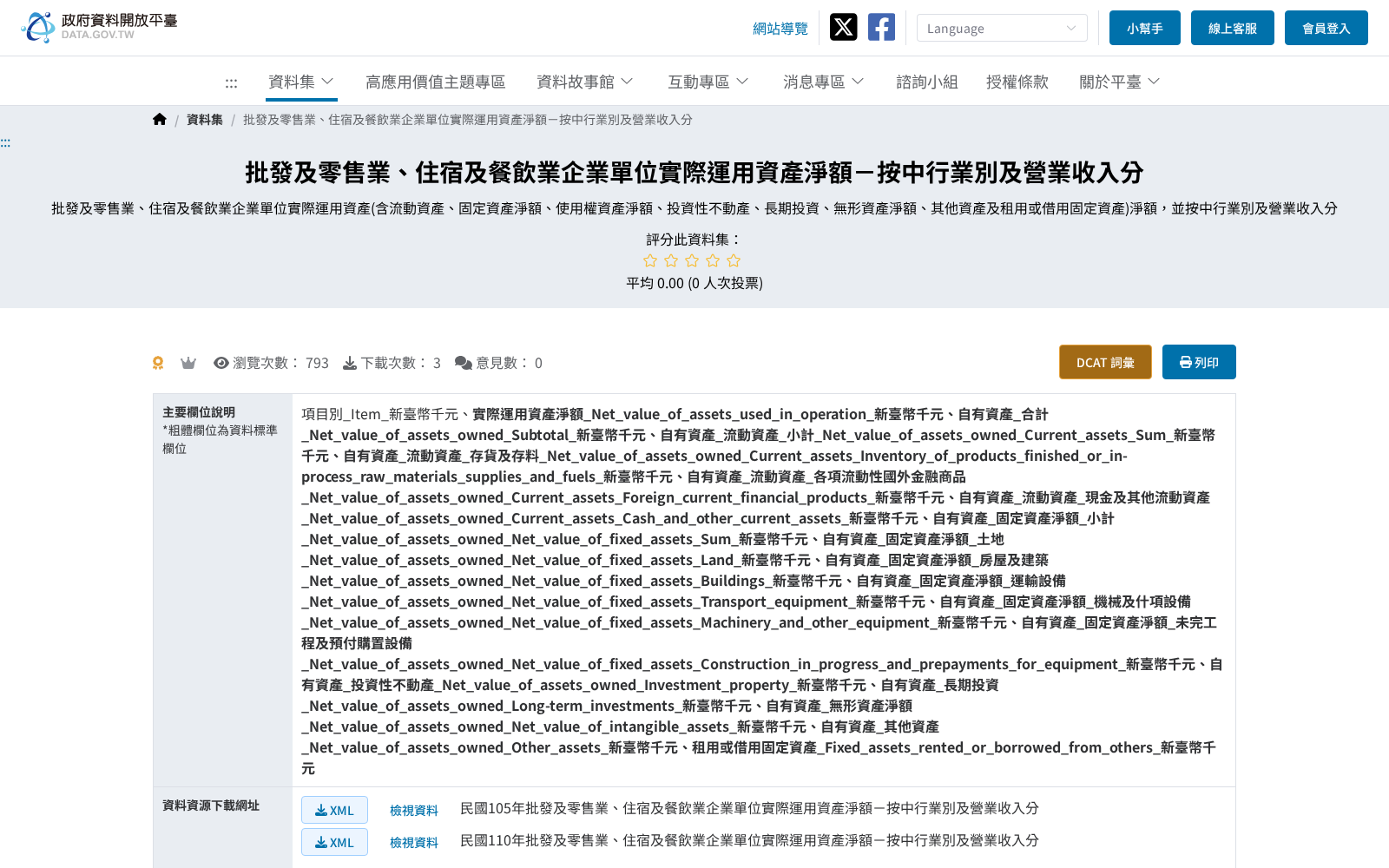Open the Language dropdown

[1002, 28]
